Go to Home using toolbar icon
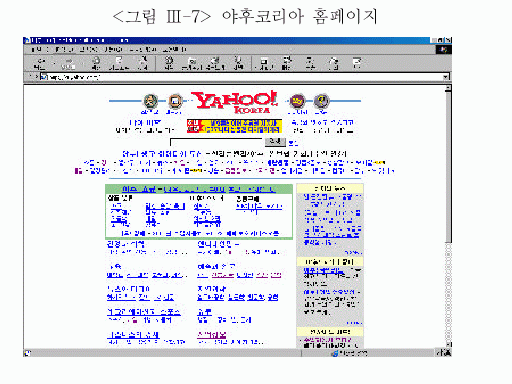512x384 pixels. pos(143,63)
